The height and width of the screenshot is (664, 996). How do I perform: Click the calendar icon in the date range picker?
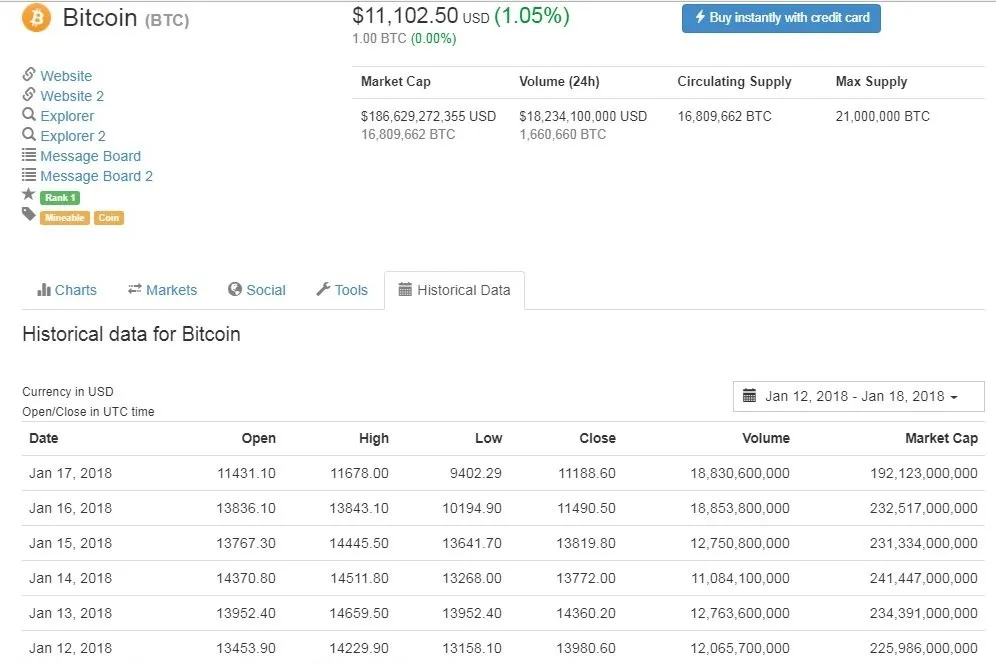pyautogui.click(x=750, y=395)
